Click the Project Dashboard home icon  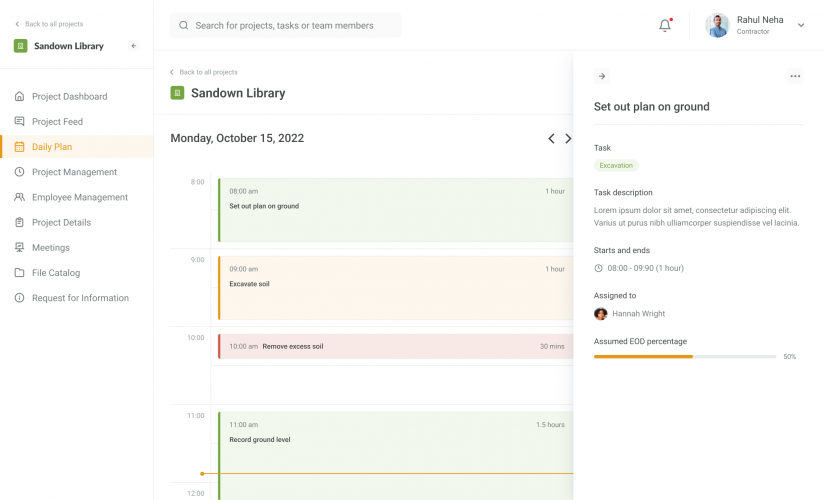tap(19, 96)
